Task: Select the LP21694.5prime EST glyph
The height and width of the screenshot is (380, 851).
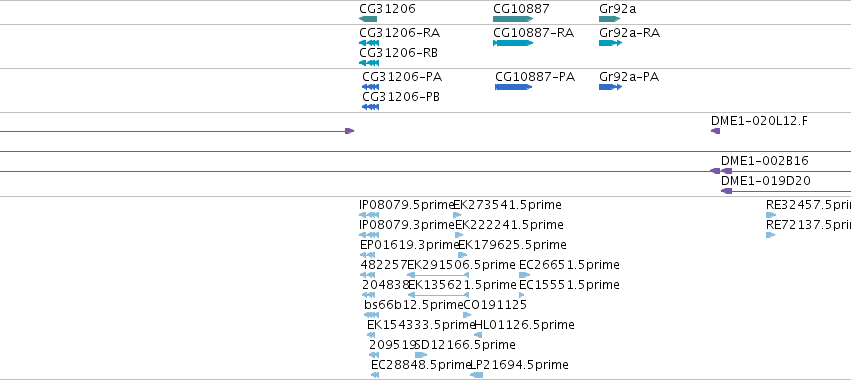Action: [x=477, y=375]
